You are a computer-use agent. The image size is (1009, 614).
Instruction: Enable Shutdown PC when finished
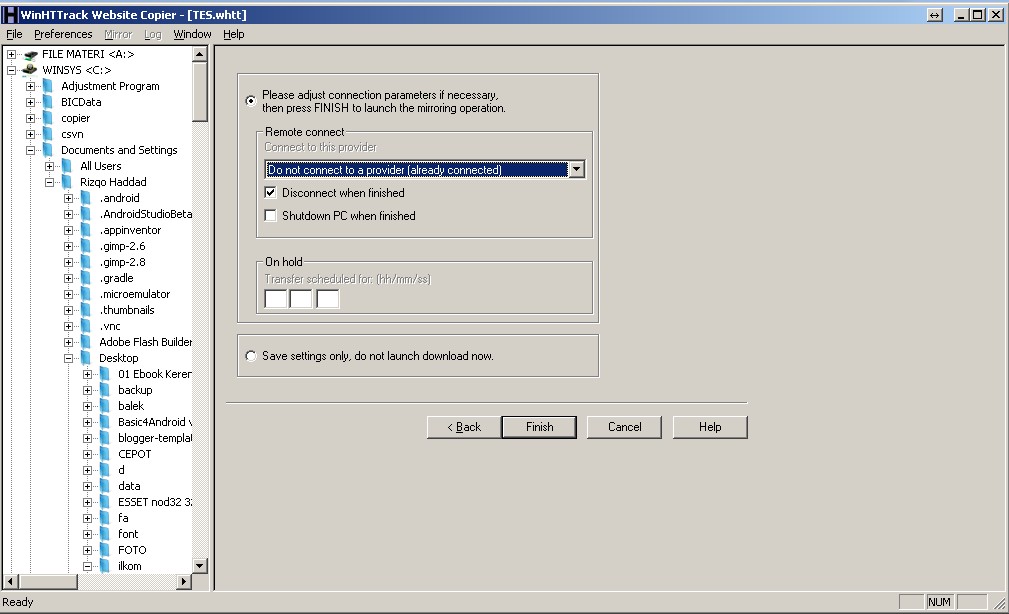pos(270,216)
